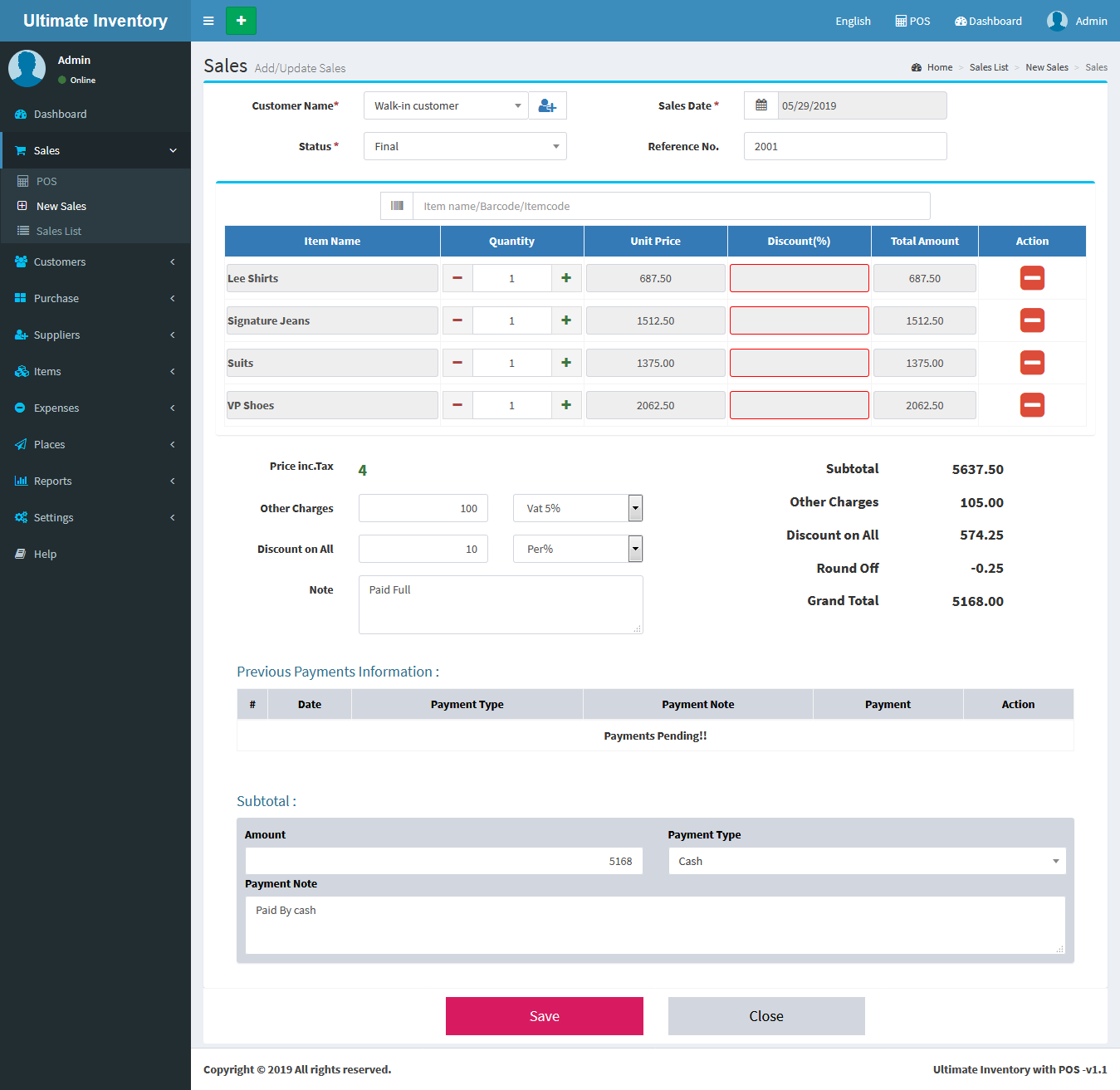
Task: Increase Signature Jeans quantity by one
Action: click(x=566, y=320)
